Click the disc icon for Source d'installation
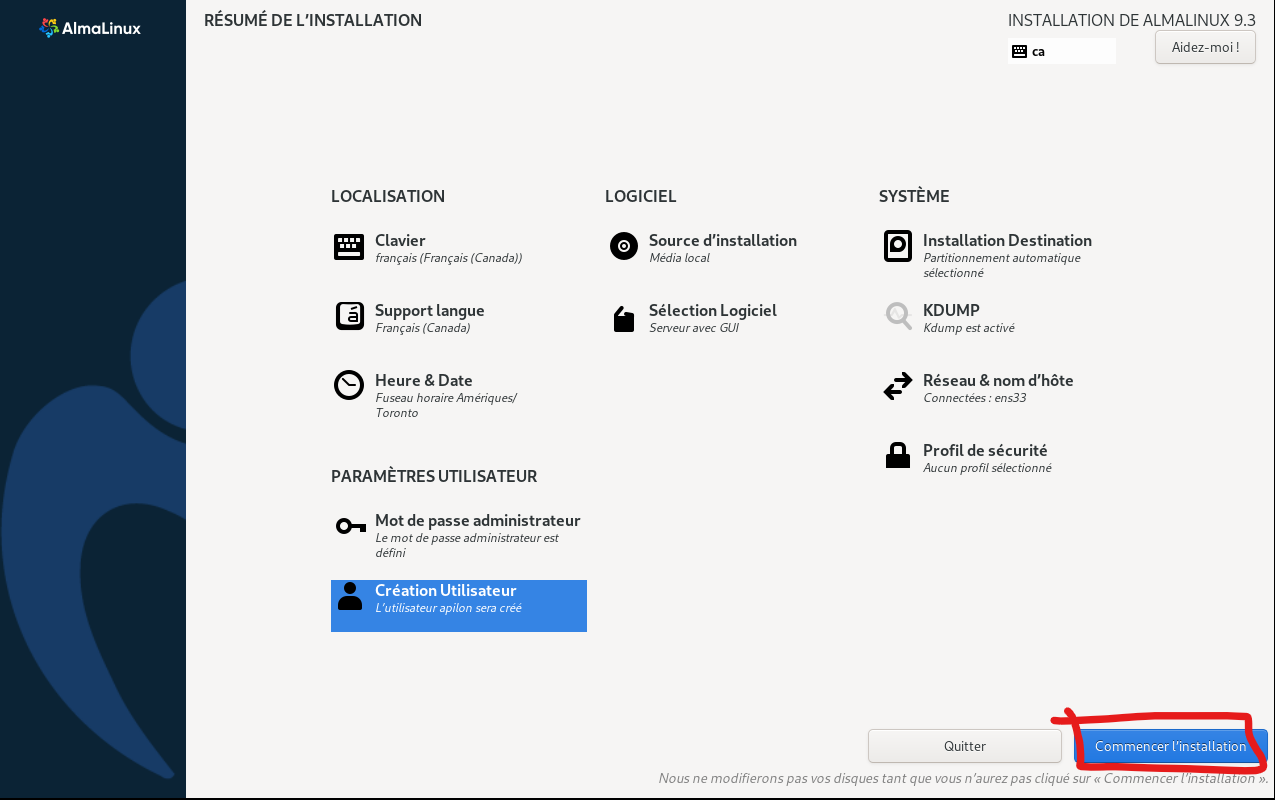Screen dimensions: 1275x800 pos(623,246)
